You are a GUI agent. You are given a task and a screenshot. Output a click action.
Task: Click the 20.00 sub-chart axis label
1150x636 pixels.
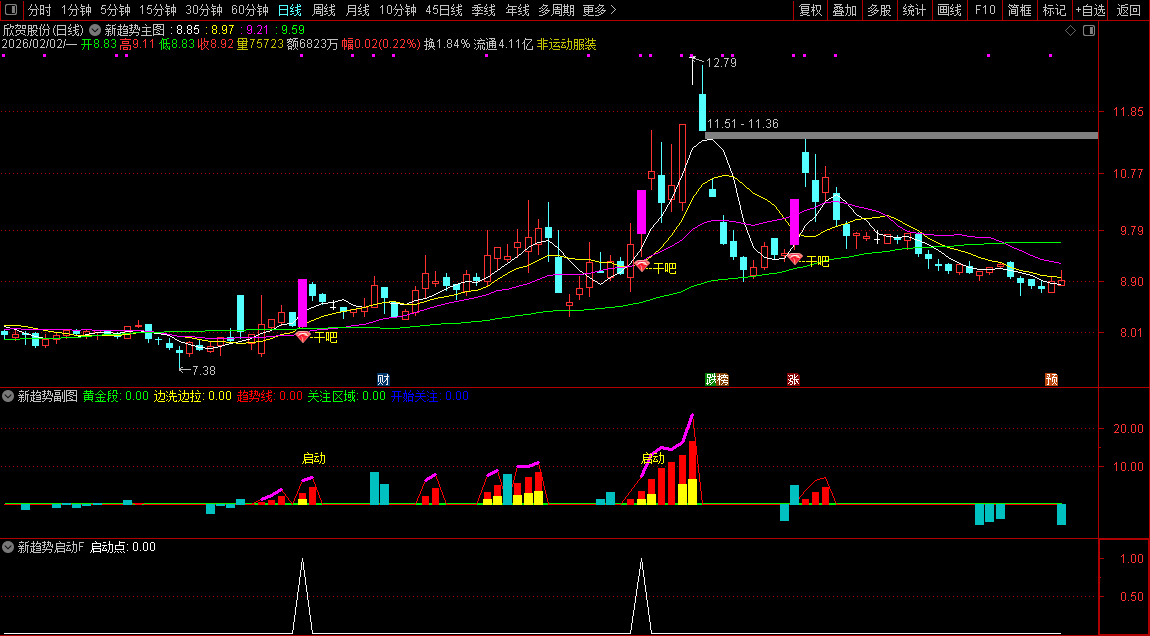point(1128,428)
